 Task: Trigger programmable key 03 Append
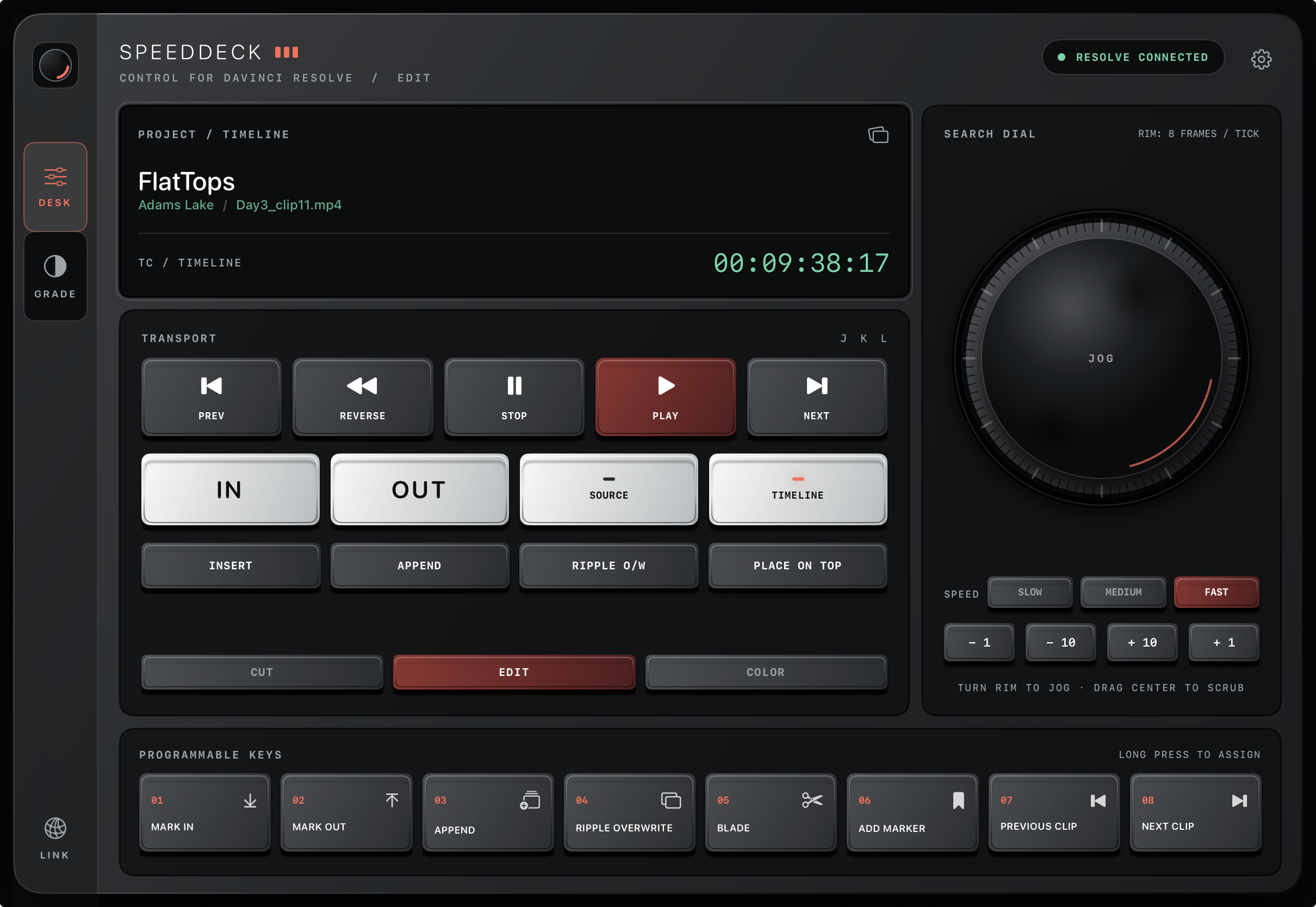tap(488, 813)
